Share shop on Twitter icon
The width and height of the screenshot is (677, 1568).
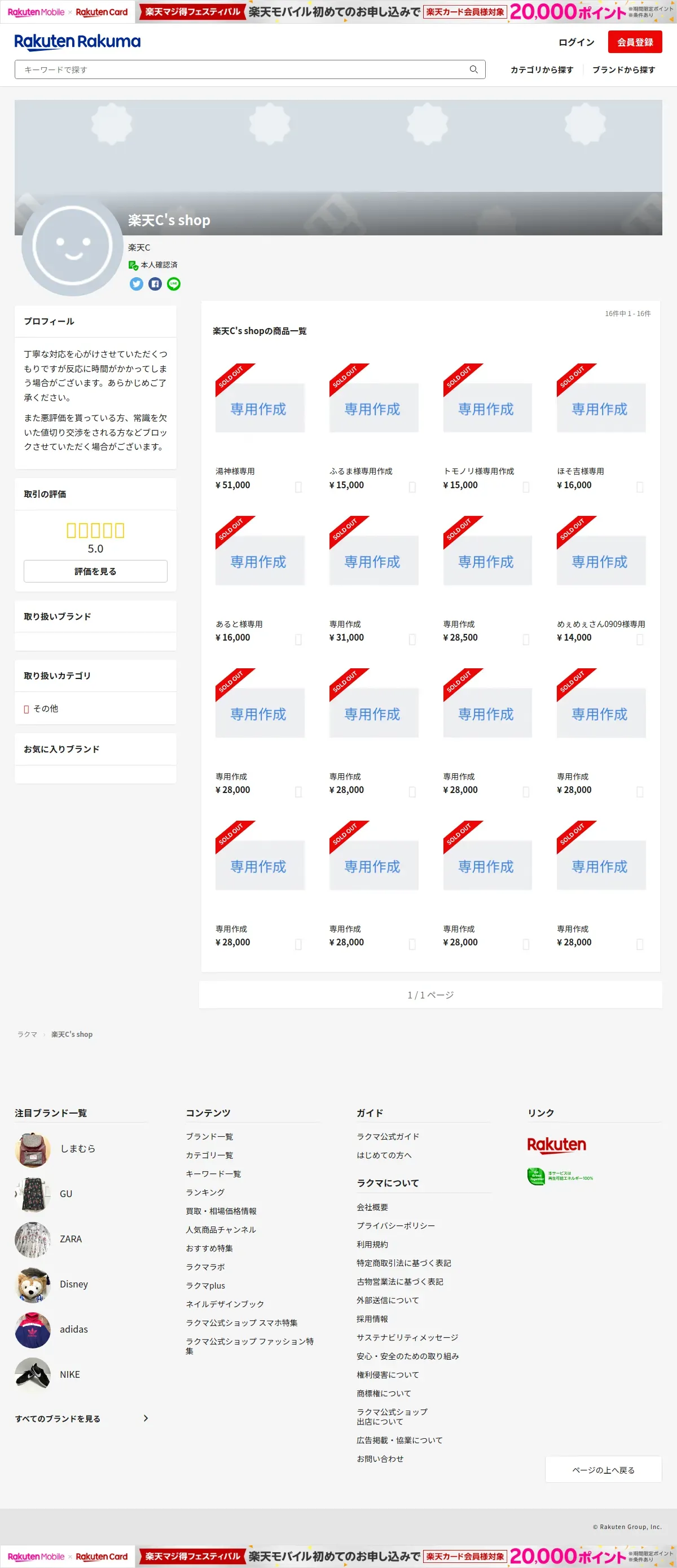pos(137,284)
